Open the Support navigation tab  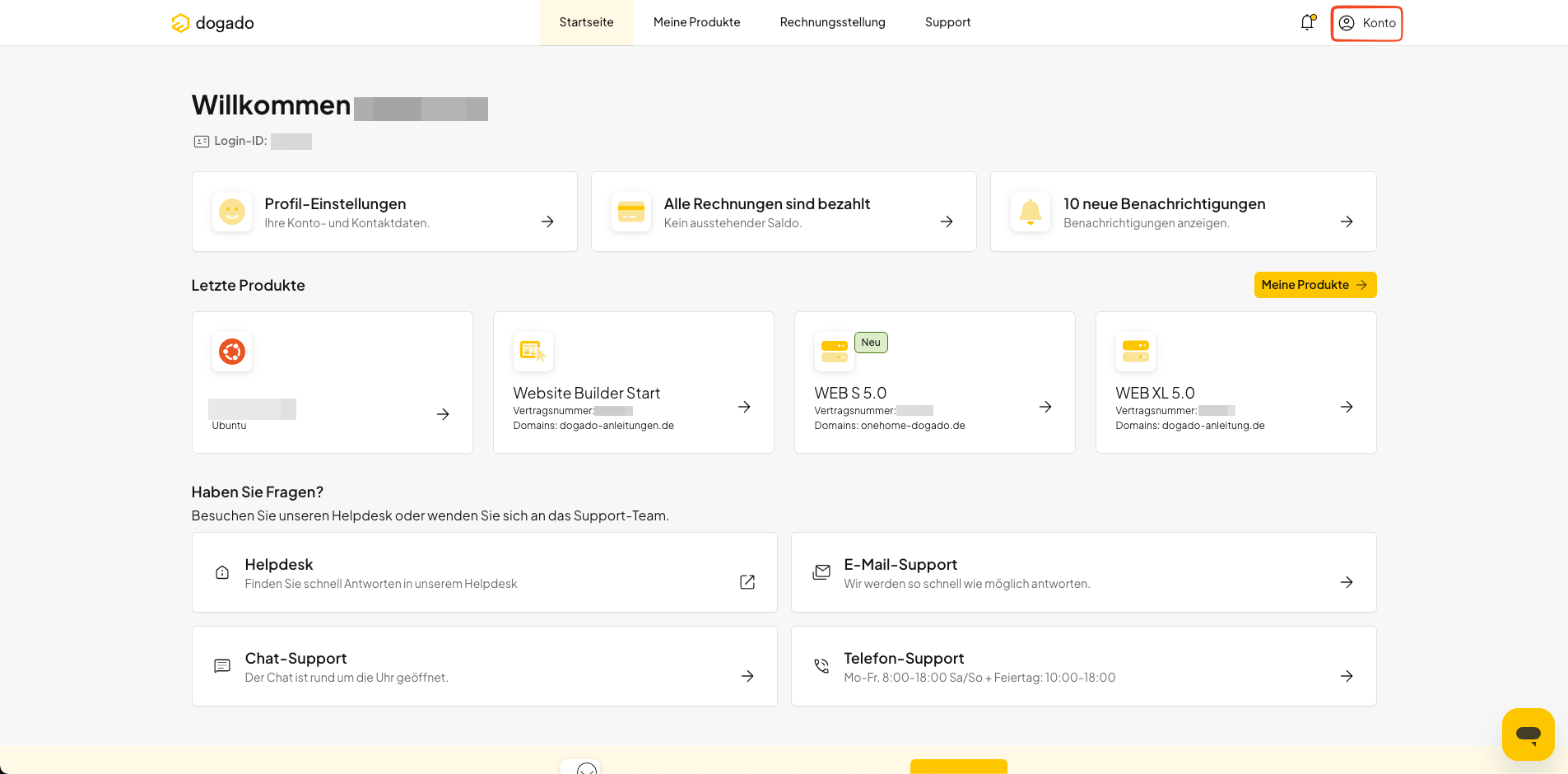click(x=947, y=22)
